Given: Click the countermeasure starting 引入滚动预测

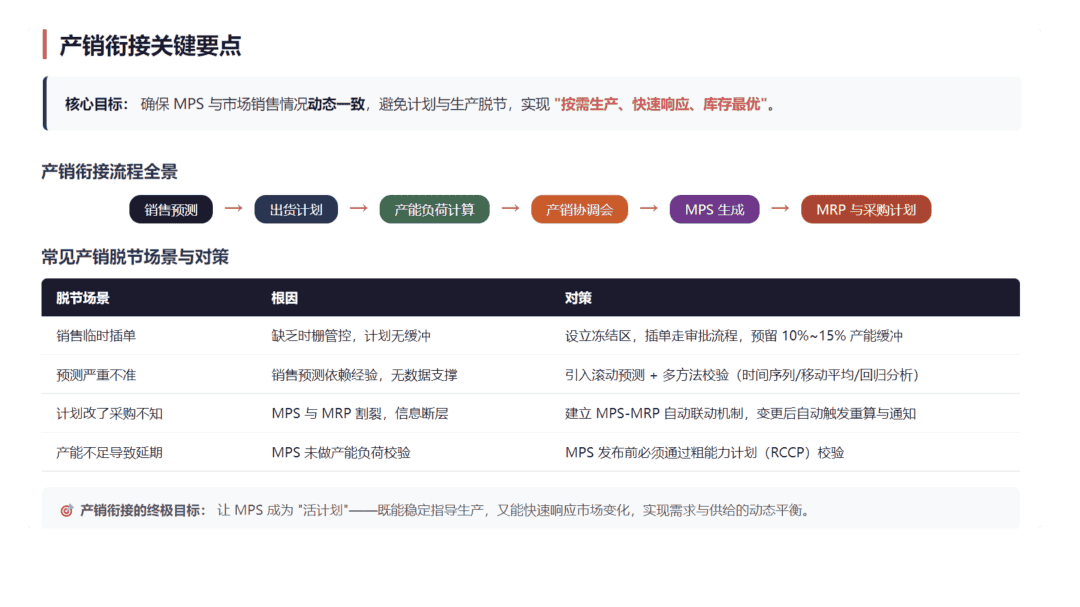Looking at the screenshot, I should tap(742, 375).
